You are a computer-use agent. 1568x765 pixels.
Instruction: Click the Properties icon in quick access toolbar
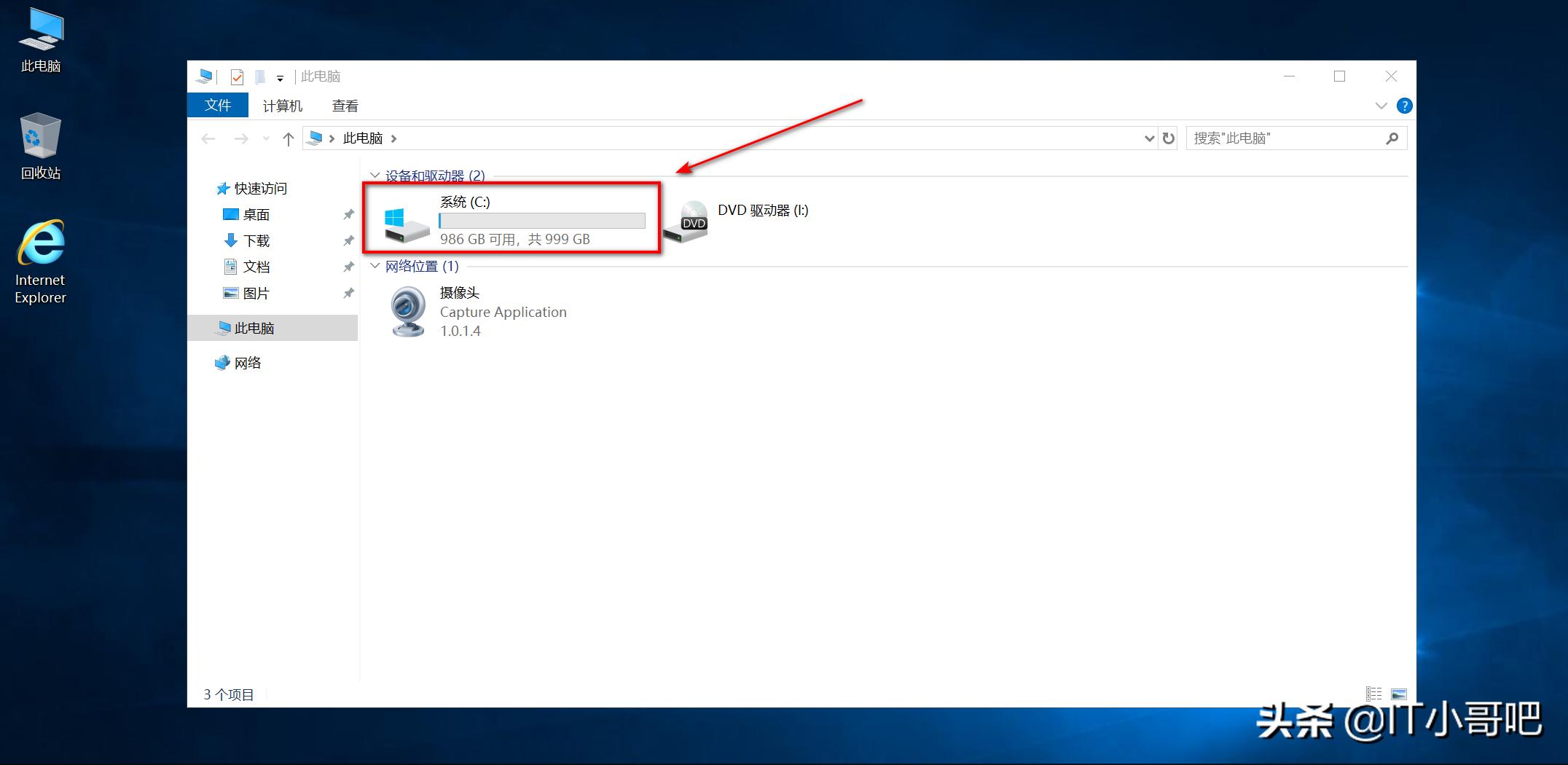(237, 76)
